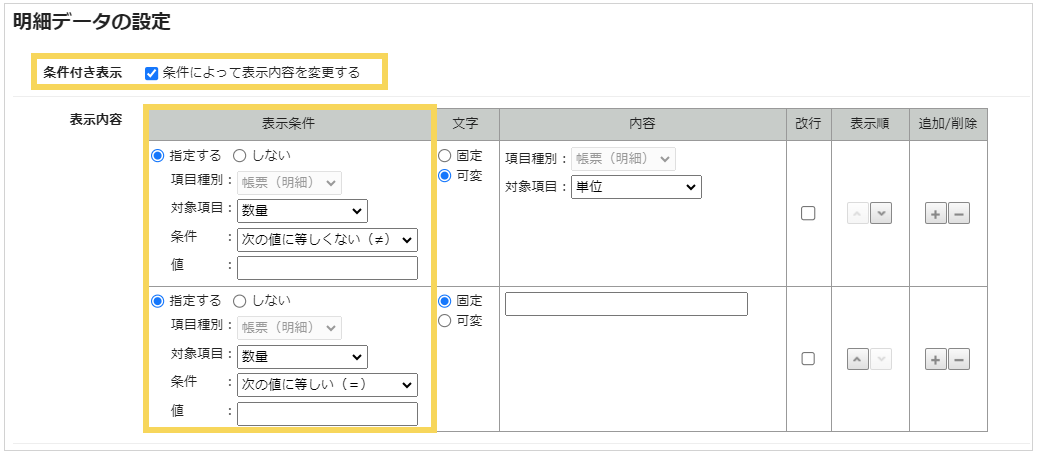Click the plus button in the second display row
The width and height of the screenshot is (1037, 455).
point(936,360)
